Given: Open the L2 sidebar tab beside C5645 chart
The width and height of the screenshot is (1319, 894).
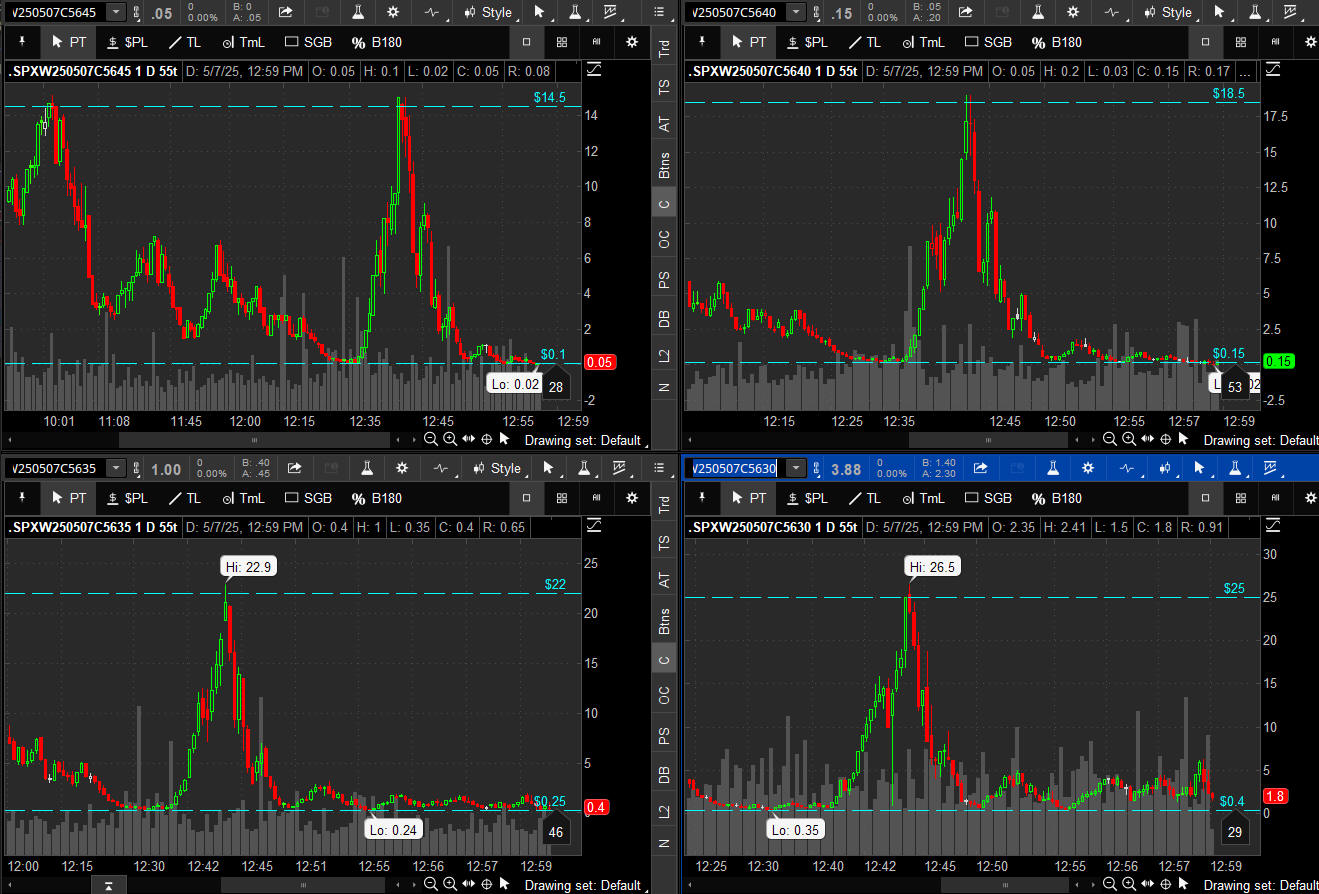Looking at the screenshot, I should tap(664, 356).
